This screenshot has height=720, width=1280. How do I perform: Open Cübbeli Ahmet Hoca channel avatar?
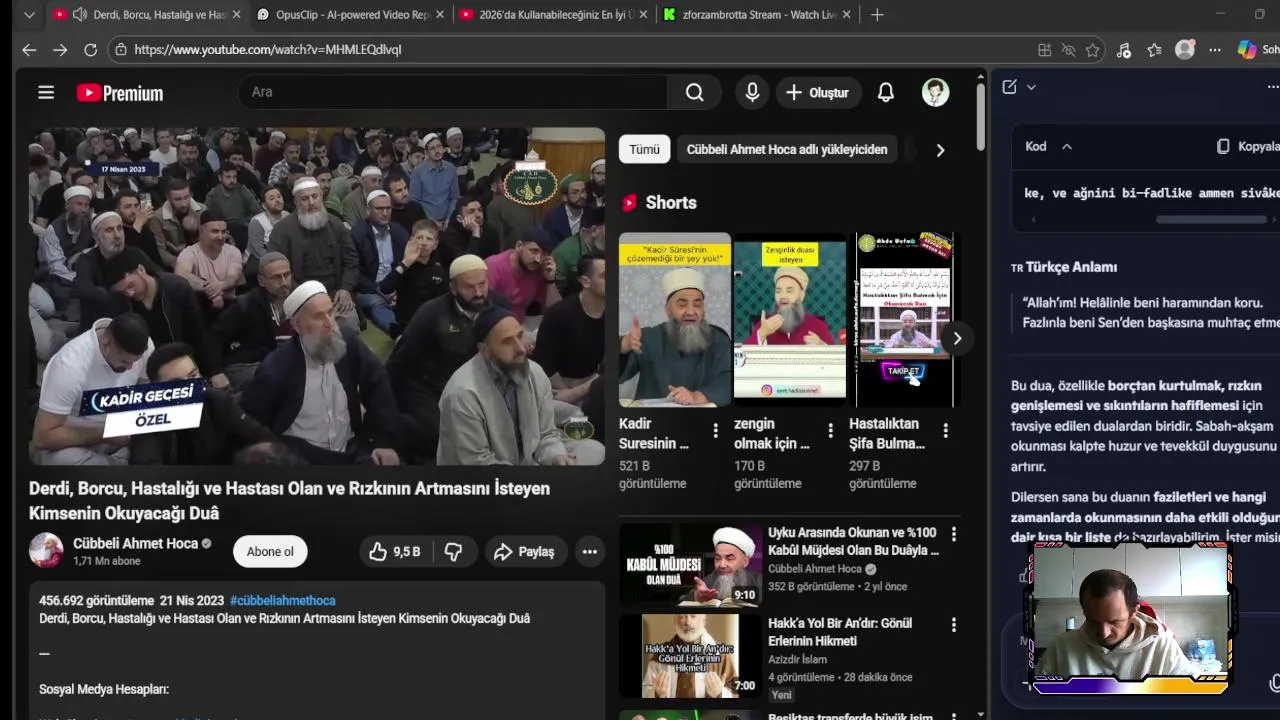[x=46, y=551]
